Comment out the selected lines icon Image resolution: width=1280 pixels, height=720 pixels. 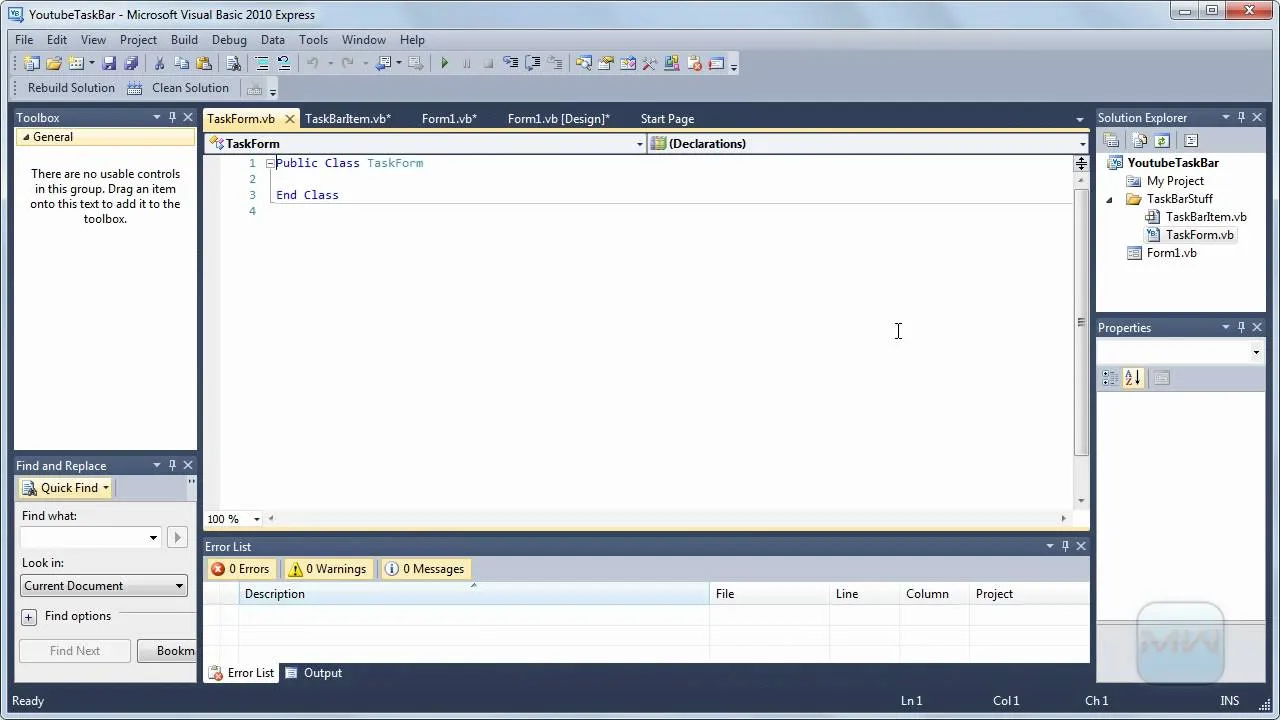tap(262, 63)
